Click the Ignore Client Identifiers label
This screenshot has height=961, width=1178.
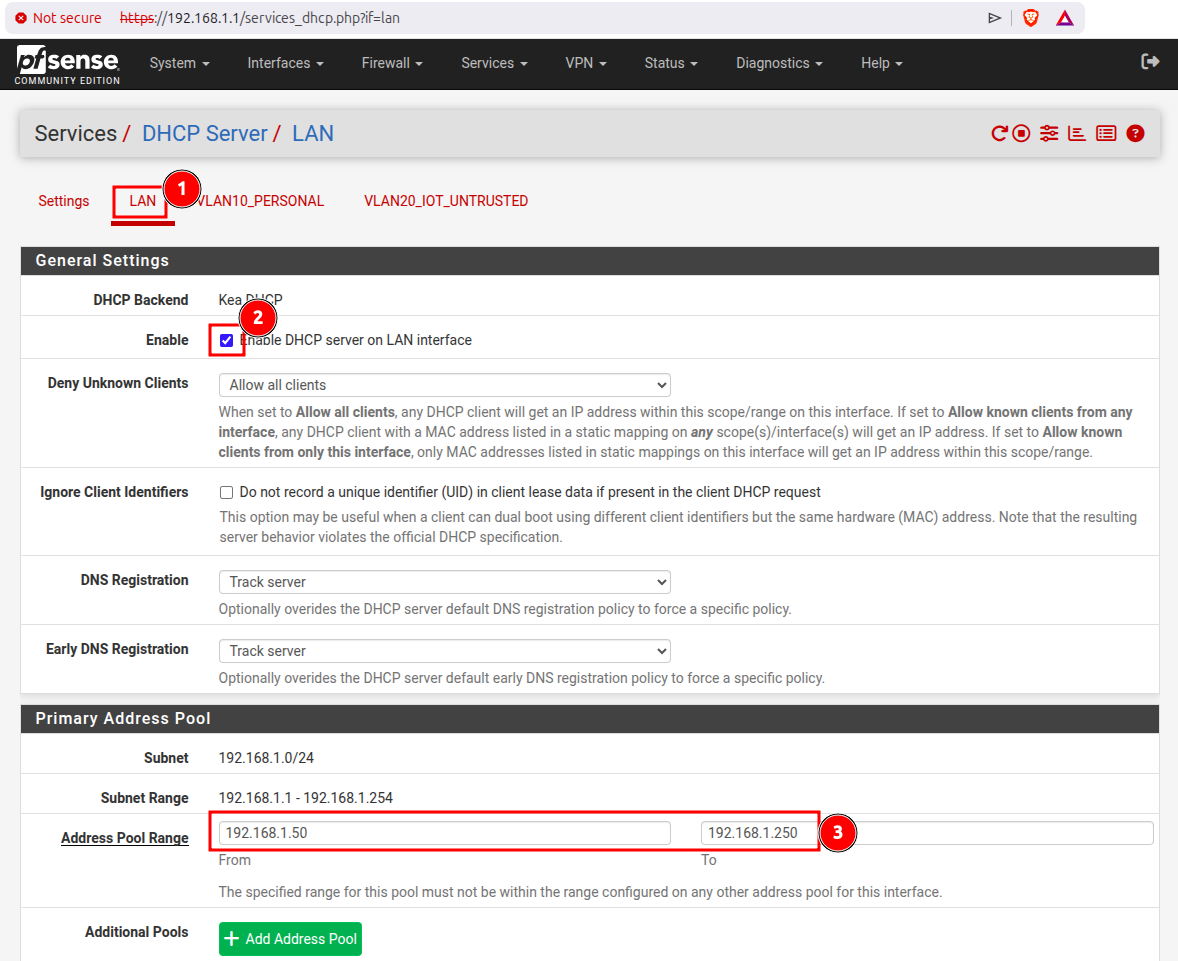pyautogui.click(x=114, y=492)
